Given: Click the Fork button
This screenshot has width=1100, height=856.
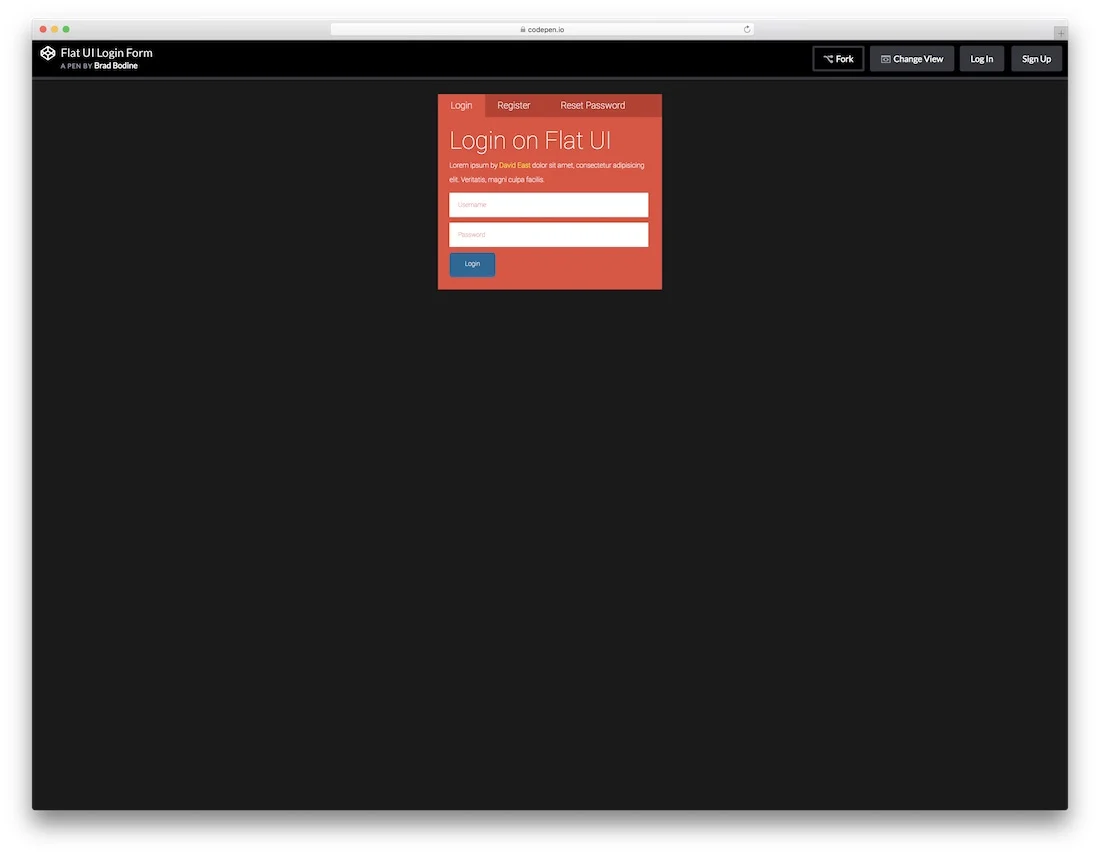Looking at the screenshot, I should [x=838, y=58].
